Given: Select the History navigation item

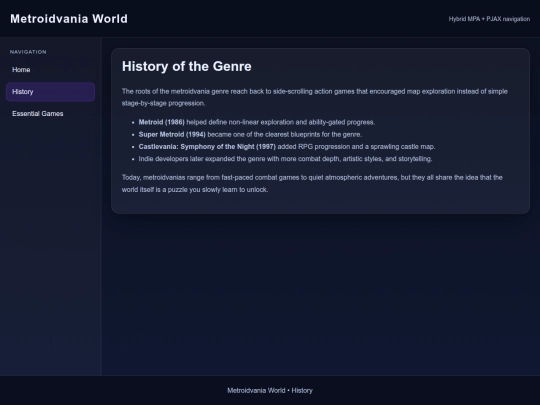Looking at the screenshot, I should pyautogui.click(x=50, y=92).
